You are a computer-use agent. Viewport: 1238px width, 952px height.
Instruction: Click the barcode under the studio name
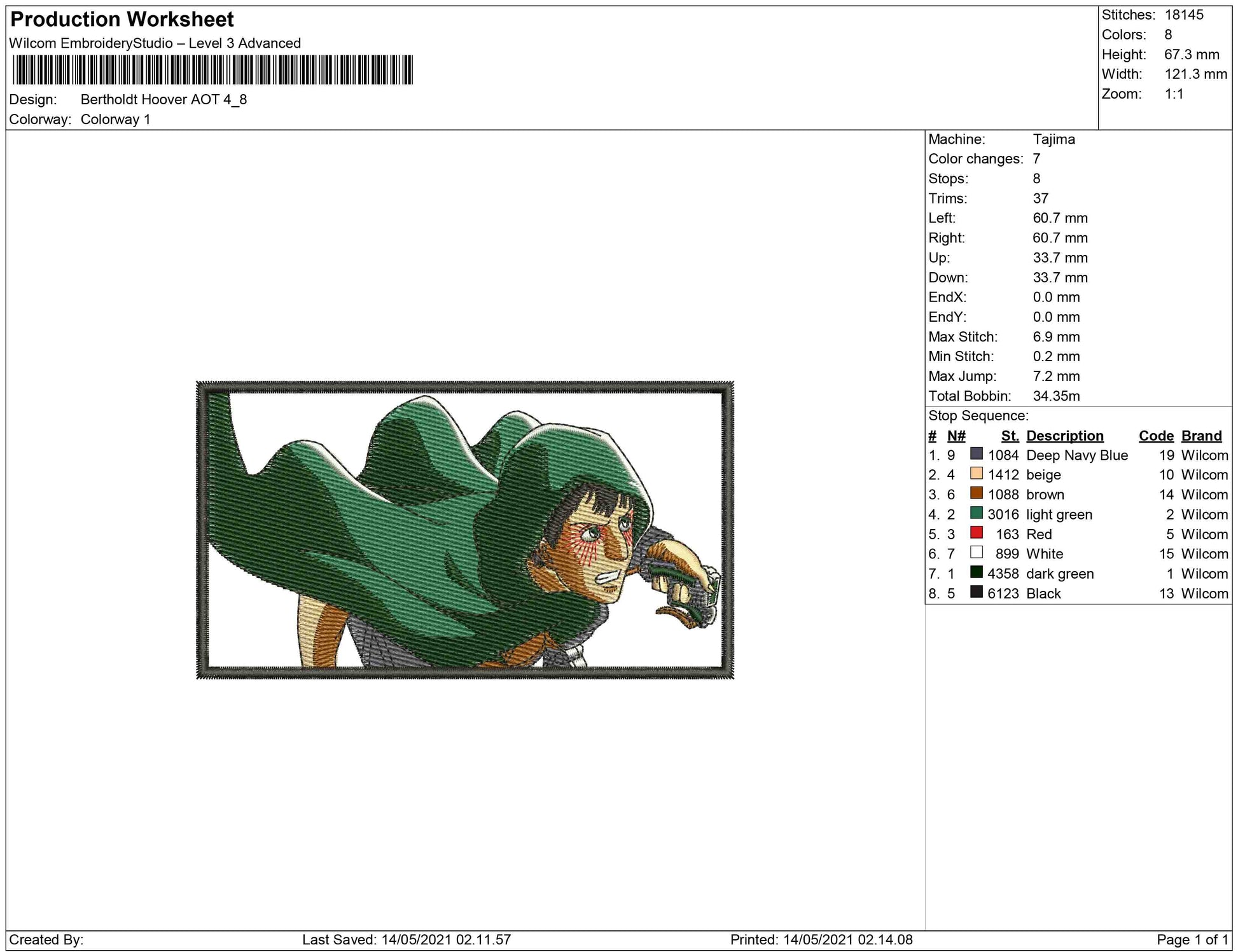click(x=212, y=70)
